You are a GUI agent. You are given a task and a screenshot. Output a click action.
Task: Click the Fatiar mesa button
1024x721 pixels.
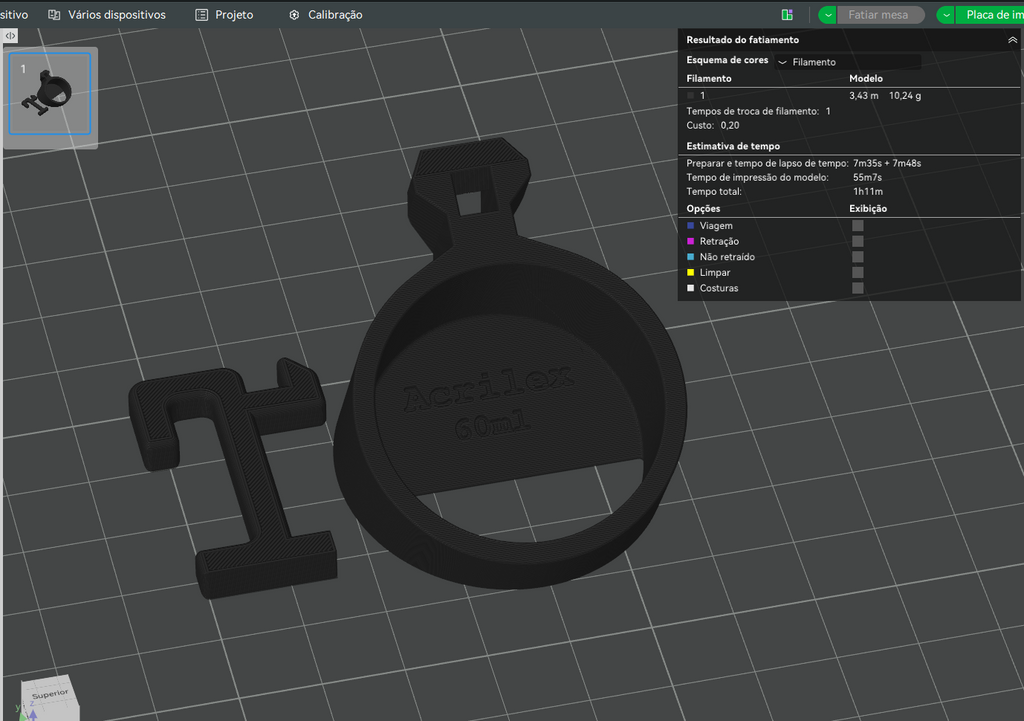click(878, 14)
